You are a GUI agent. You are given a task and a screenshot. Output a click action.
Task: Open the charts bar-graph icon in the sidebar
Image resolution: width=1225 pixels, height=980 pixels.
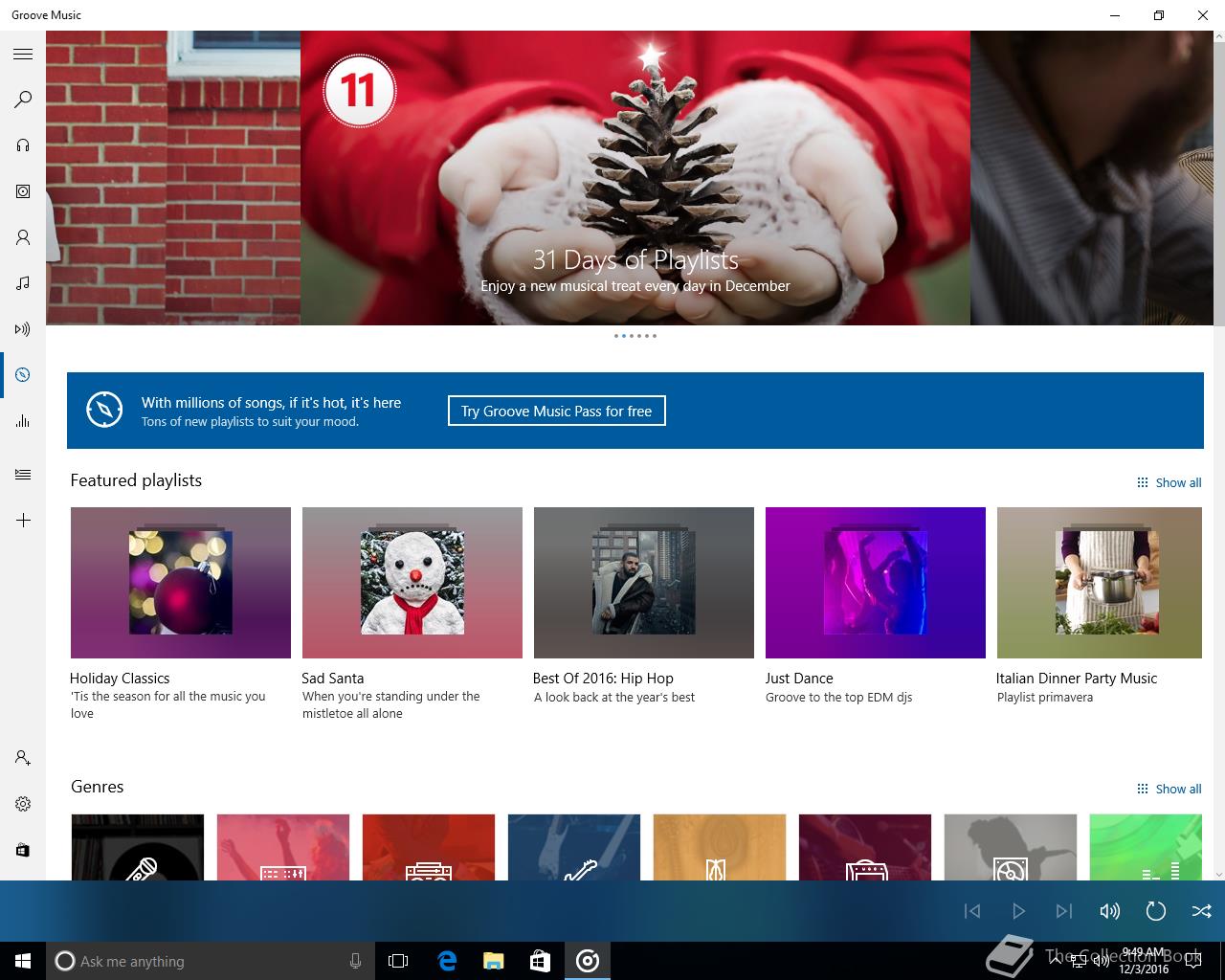[x=23, y=421]
